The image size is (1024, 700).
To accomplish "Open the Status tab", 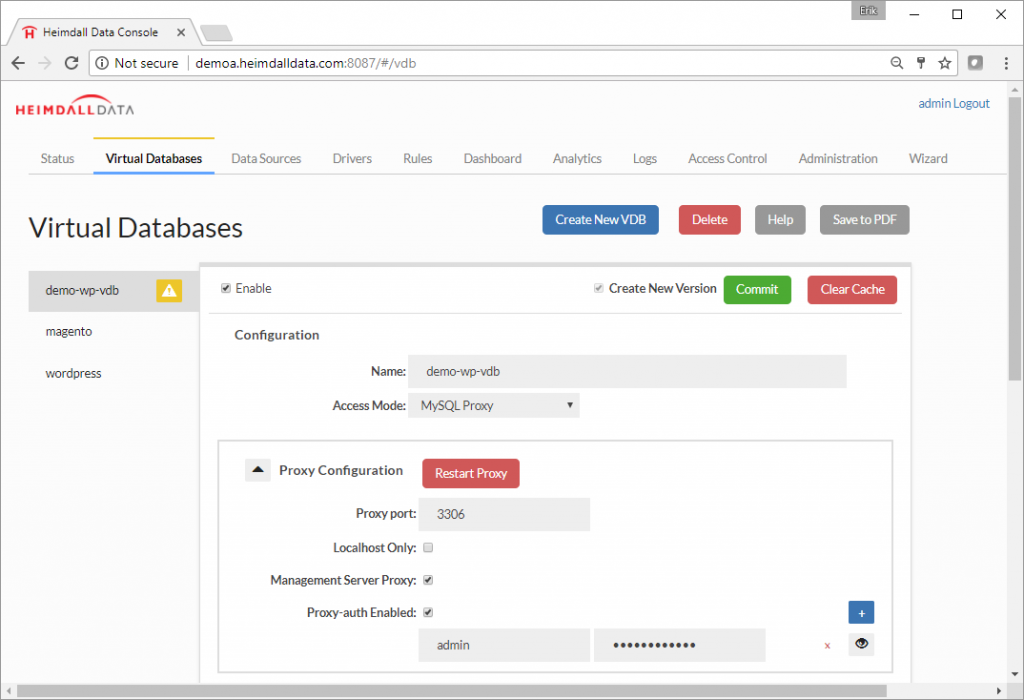I will [57, 159].
